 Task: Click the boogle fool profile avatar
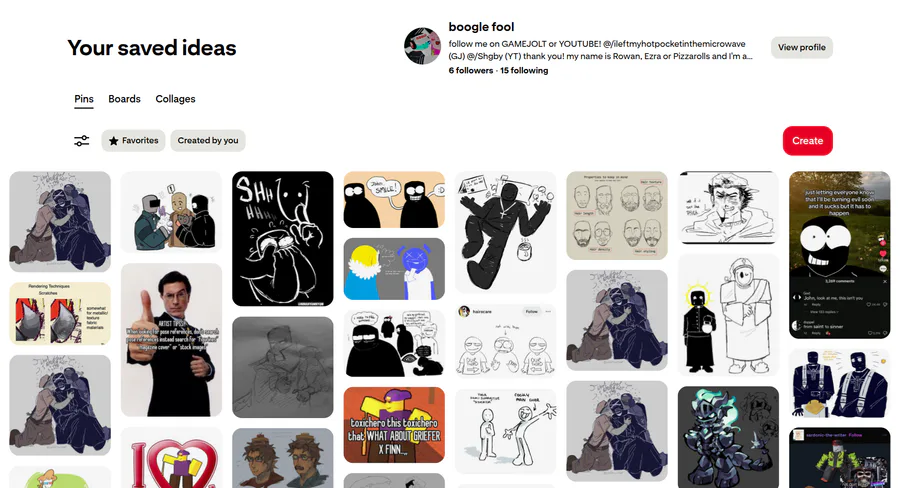tap(422, 47)
